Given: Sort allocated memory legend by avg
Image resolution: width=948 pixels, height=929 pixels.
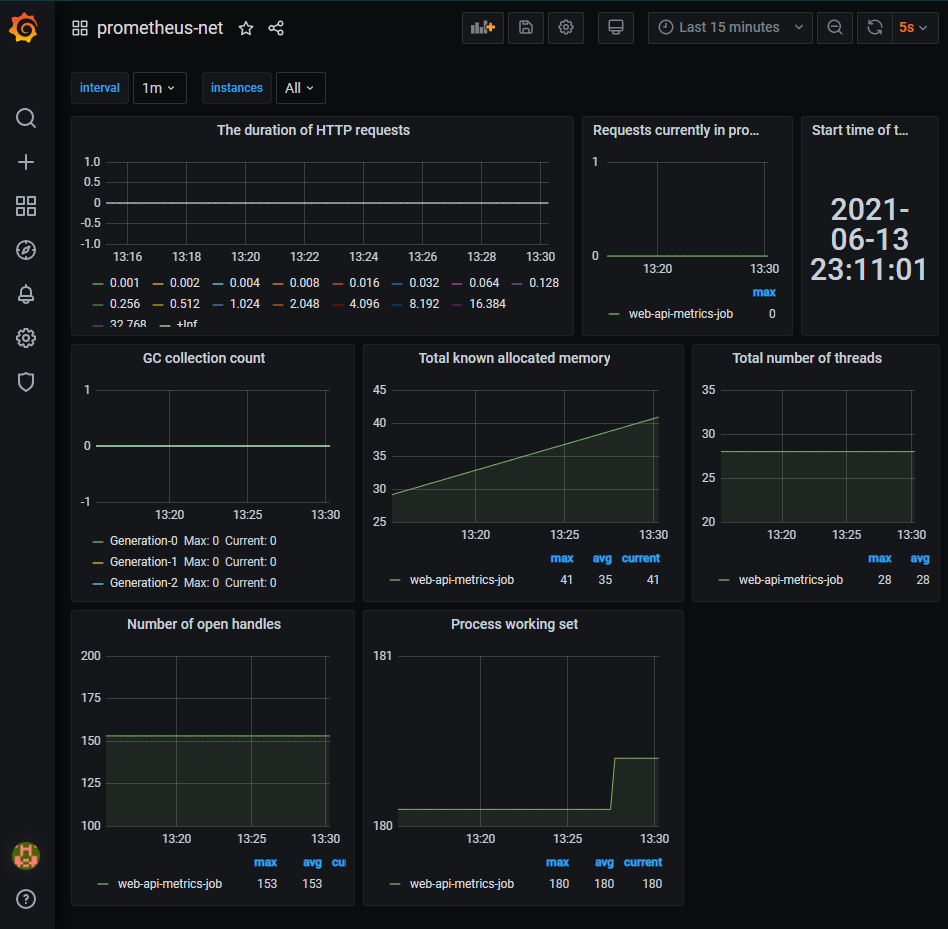Looking at the screenshot, I should point(602,558).
